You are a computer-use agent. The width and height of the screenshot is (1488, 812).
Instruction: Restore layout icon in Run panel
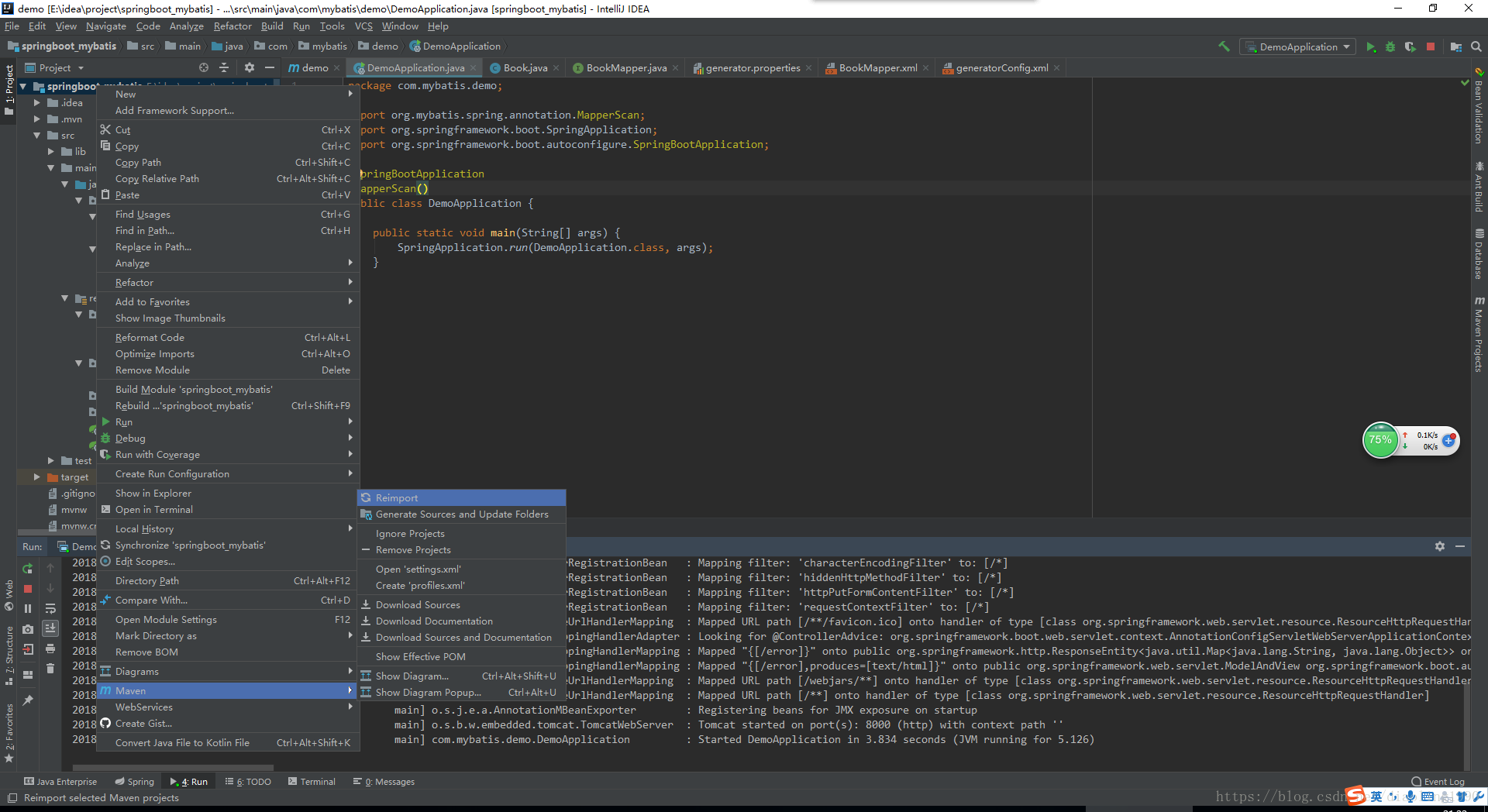click(28, 674)
